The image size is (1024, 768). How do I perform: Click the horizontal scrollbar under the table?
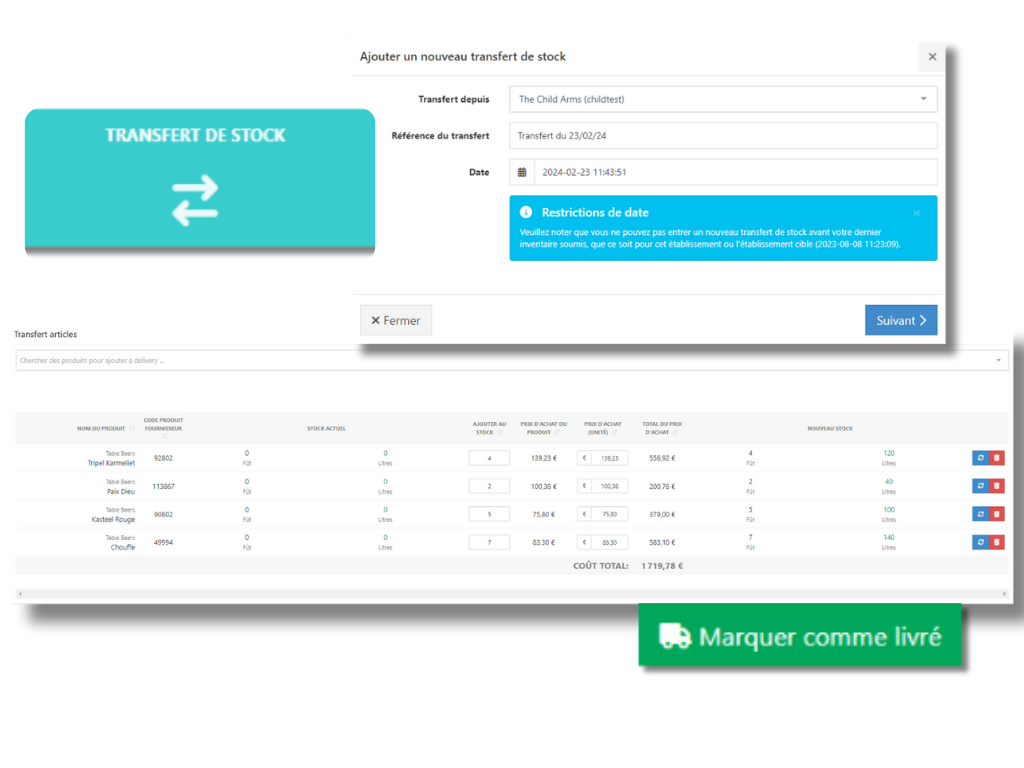coord(512,594)
